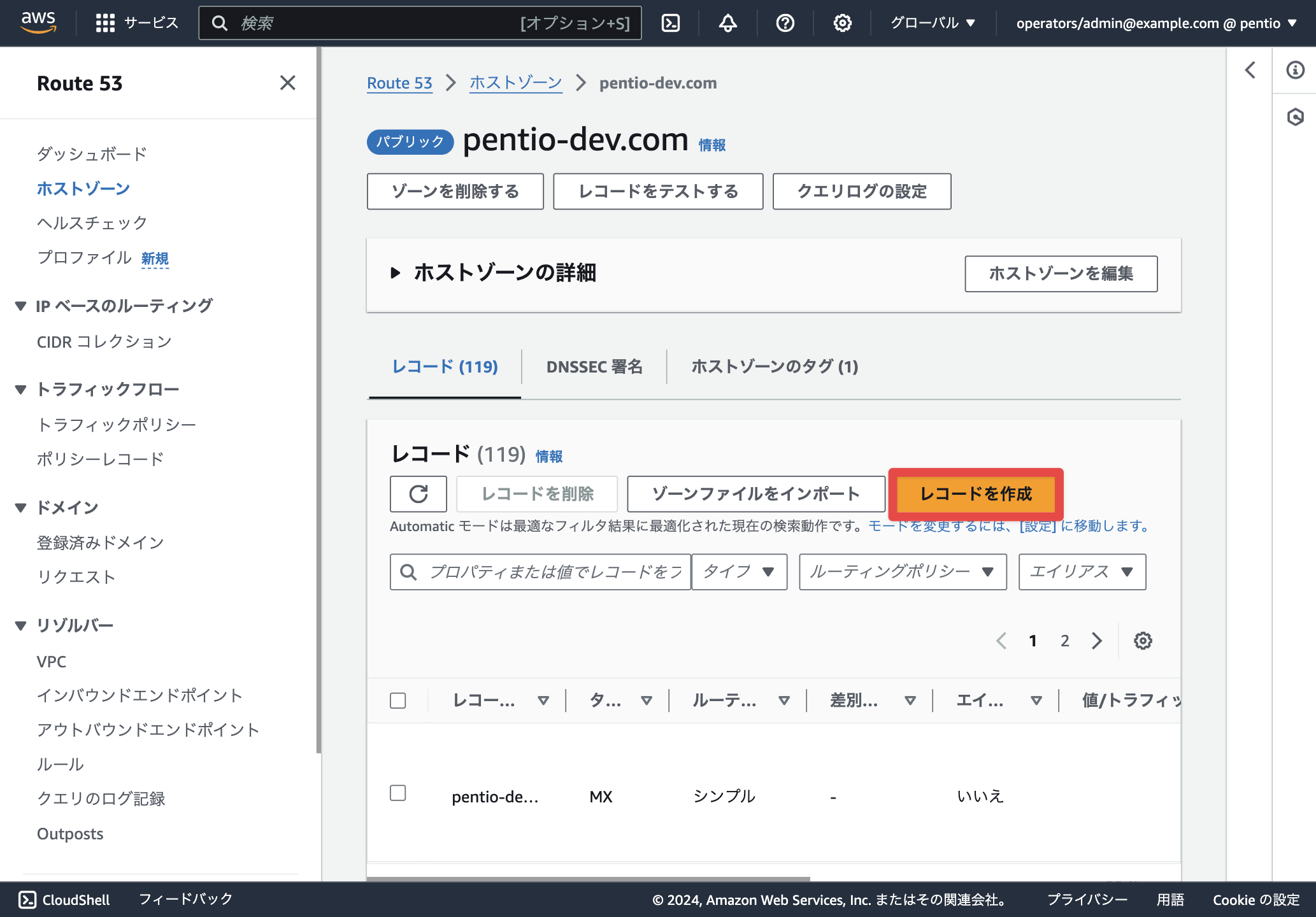1316x917 pixels.
Task: Switch to the DNSSEC 署名 tab
Action: point(594,367)
